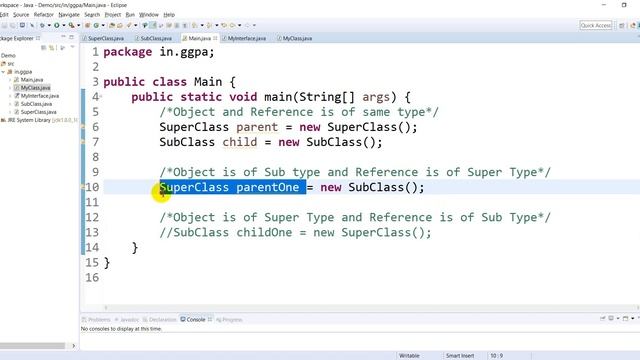Open the Problems view tab
The image size is (640, 360).
(97, 320)
